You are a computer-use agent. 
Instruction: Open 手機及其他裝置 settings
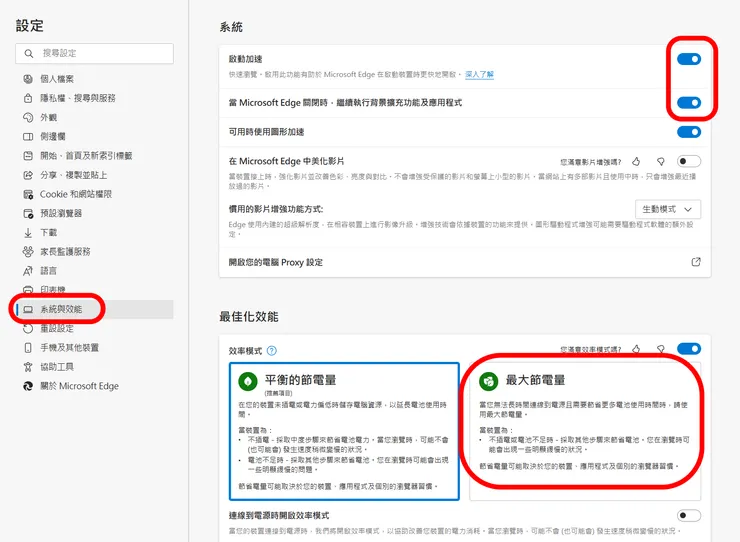tap(69, 348)
